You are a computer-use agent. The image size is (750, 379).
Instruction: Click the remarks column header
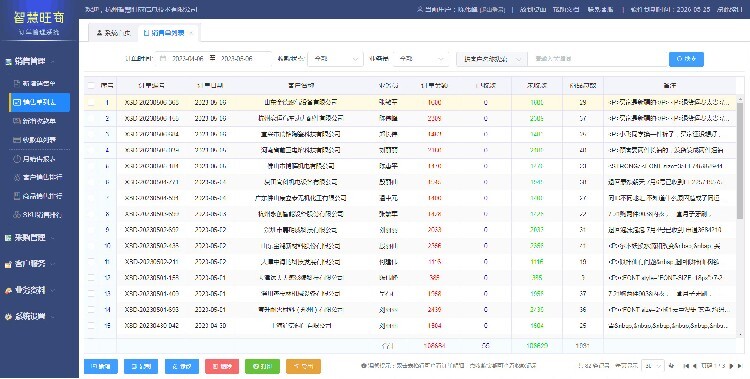click(x=670, y=86)
